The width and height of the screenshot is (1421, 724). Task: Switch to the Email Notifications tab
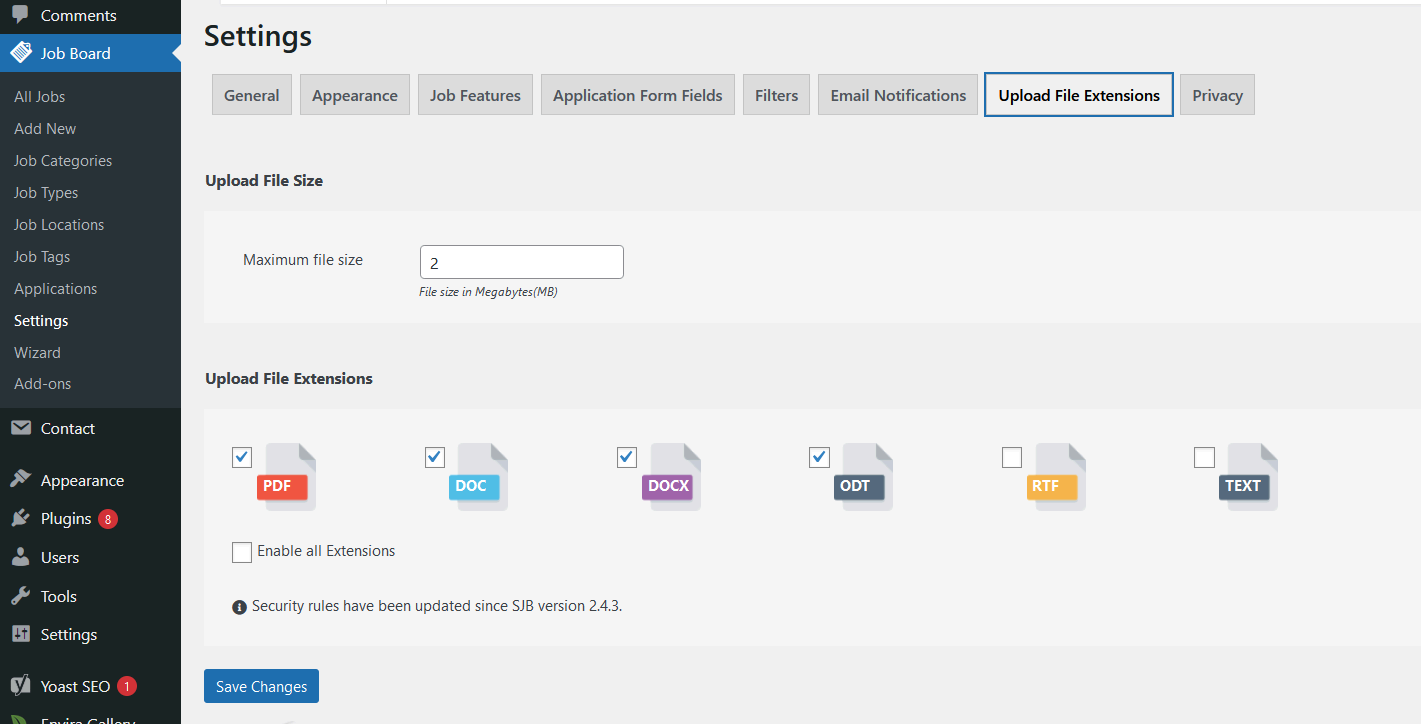pos(898,96)
